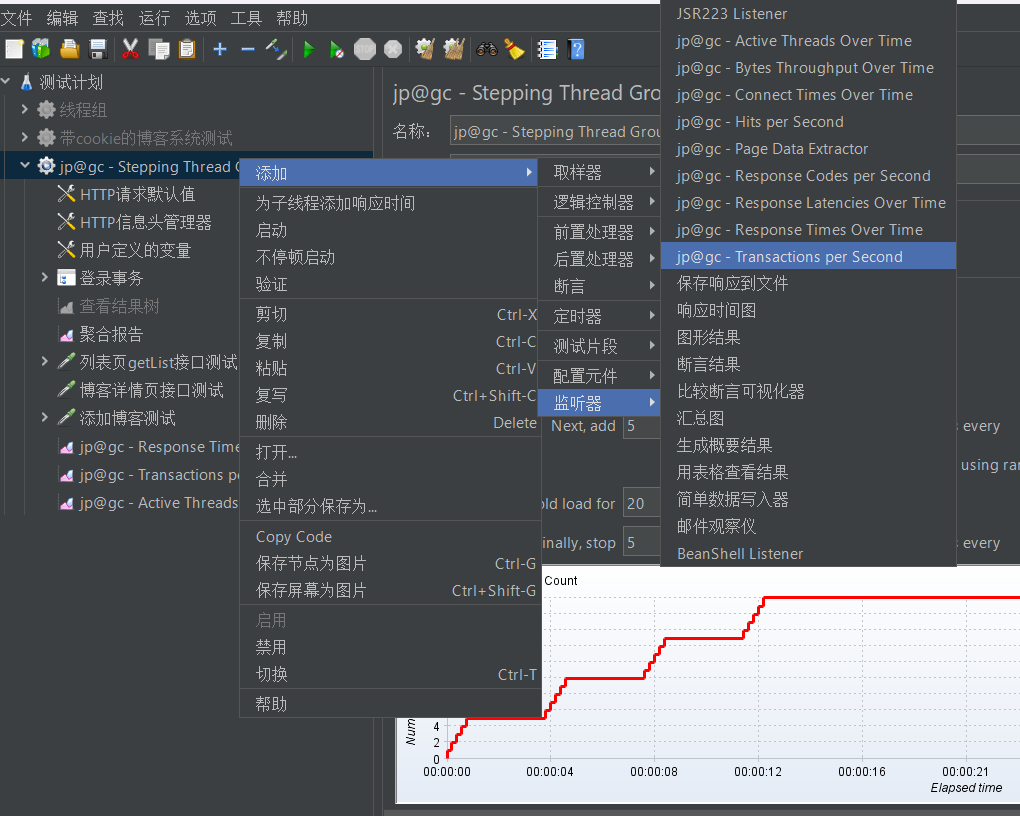The image size is (1020, 816).
Task: Click Start no pauses icon
Action: tap(336, 49)
